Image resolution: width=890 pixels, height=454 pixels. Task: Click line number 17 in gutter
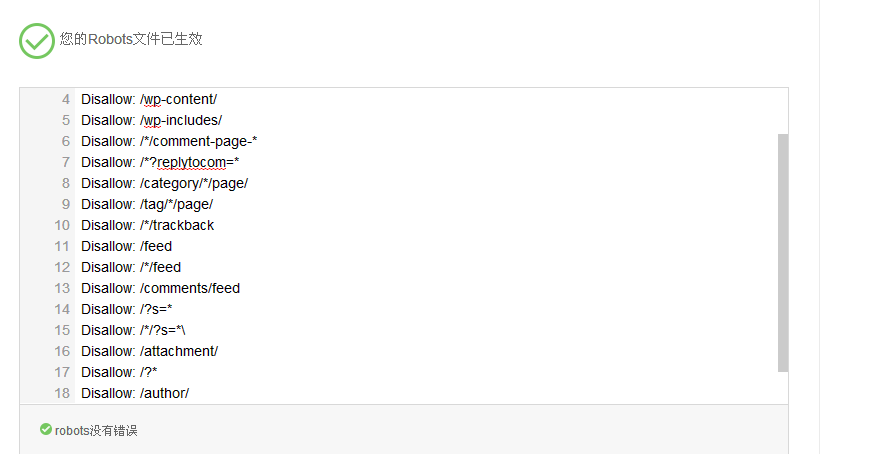pyautogui.click(x=62, y=372)
